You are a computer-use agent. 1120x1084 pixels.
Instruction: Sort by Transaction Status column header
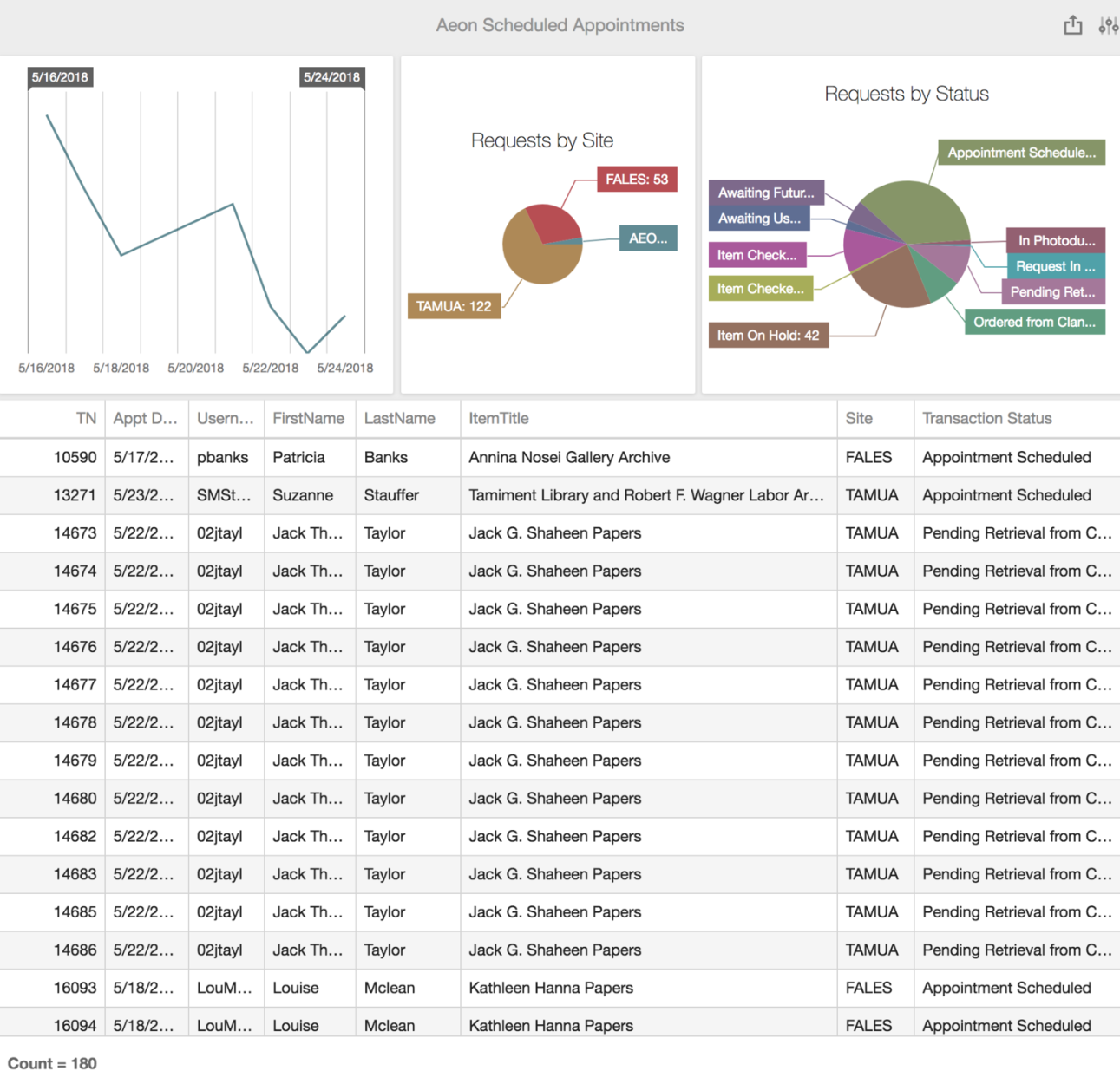986,418
